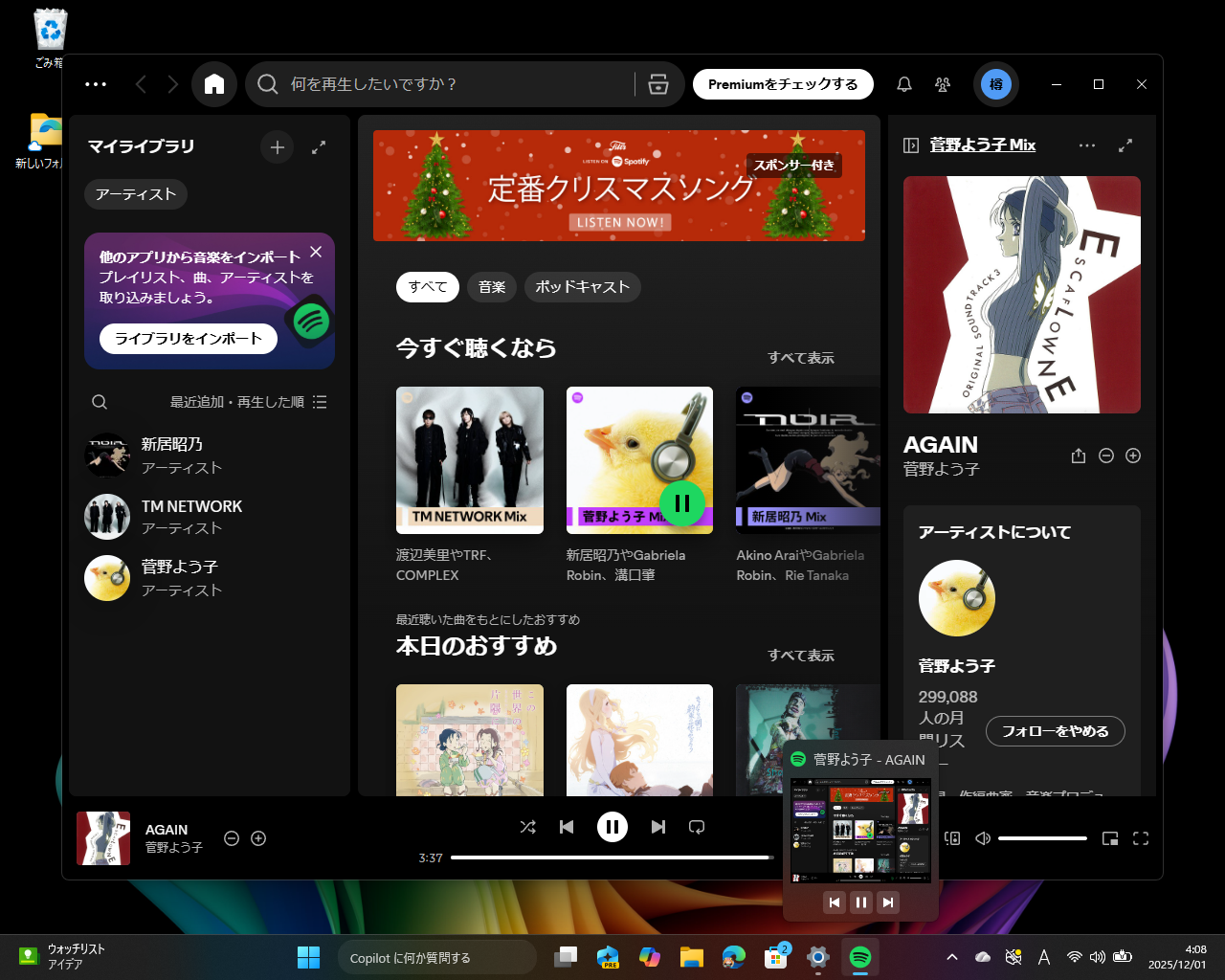Enable shuffle playback
Viewport: 1225px width, 980px height.
(528, 827)
